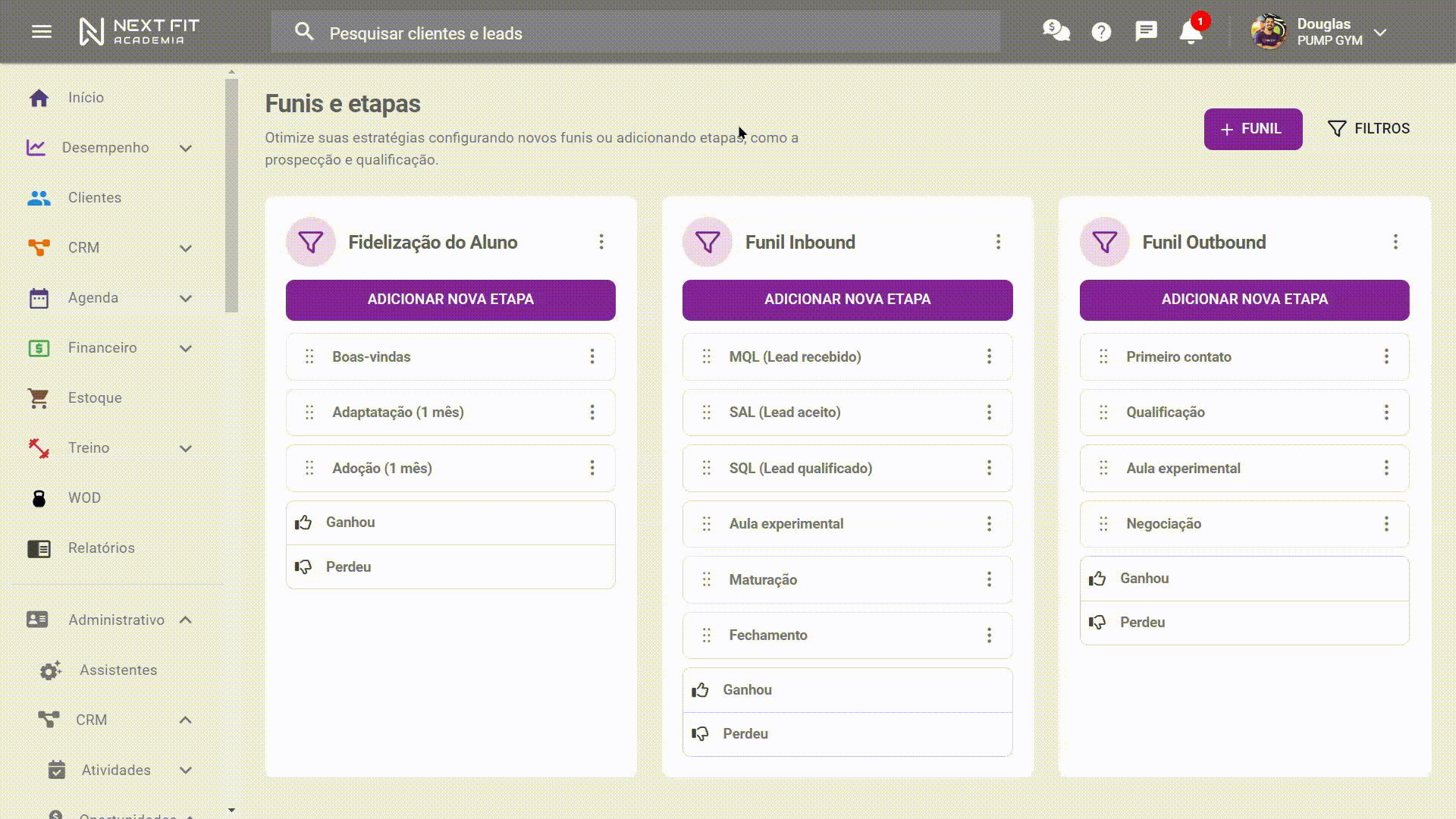Open three-dot menu for Boas-vindas stage

[x=592, y=356]
